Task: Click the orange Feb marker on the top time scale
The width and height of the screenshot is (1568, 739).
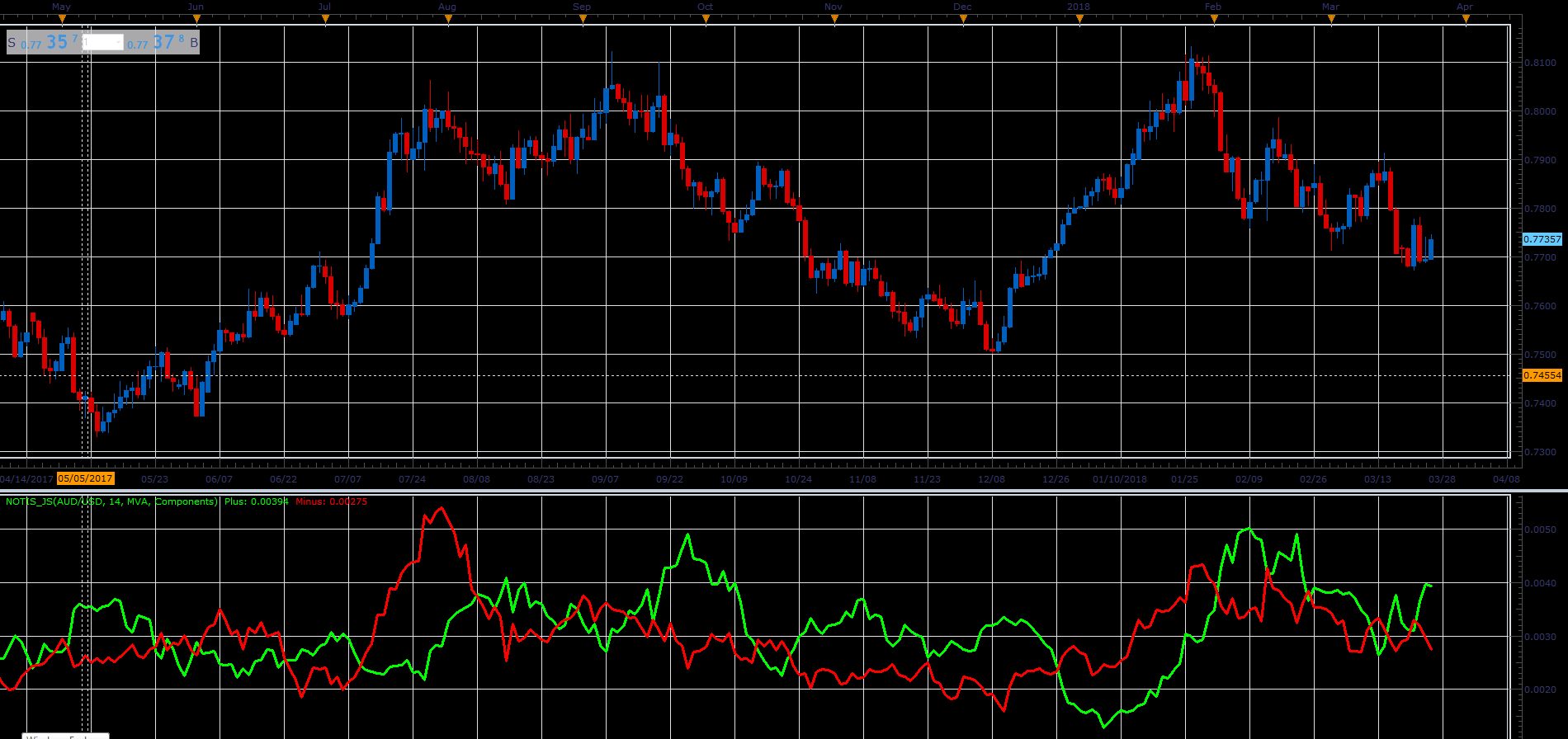Action: 1214,18
